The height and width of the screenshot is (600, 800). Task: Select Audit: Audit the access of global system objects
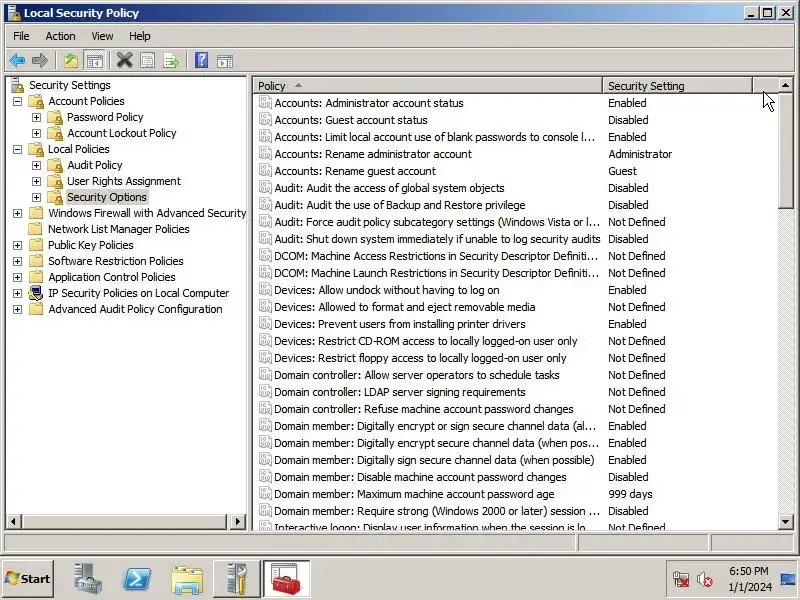coord(389,188)
